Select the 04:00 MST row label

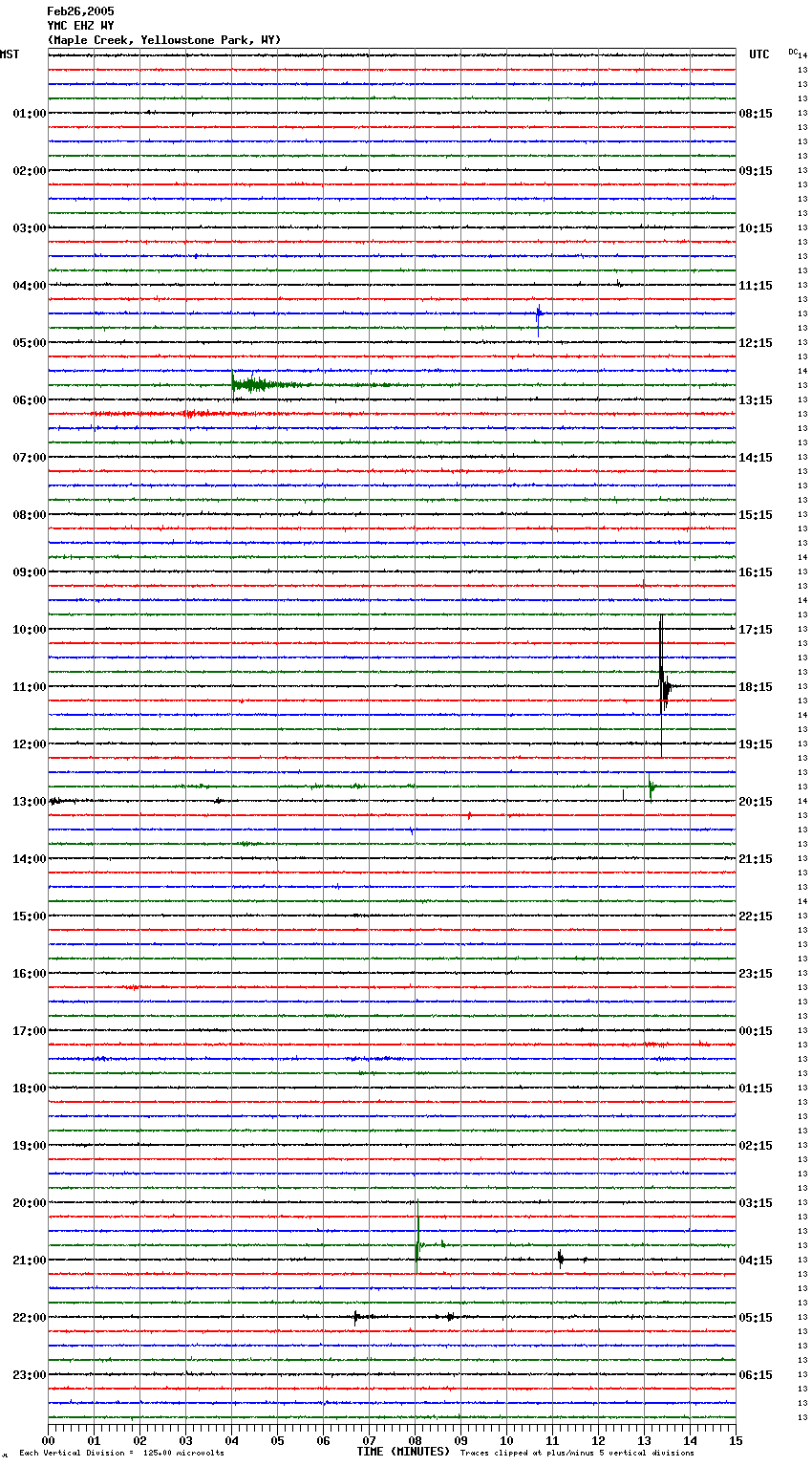click(x=30, y=286)
